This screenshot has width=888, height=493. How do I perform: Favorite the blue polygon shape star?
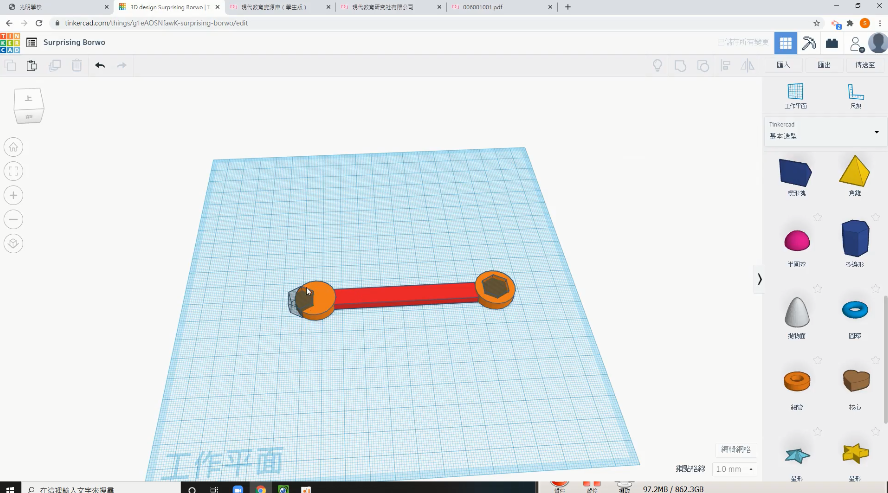876,217
